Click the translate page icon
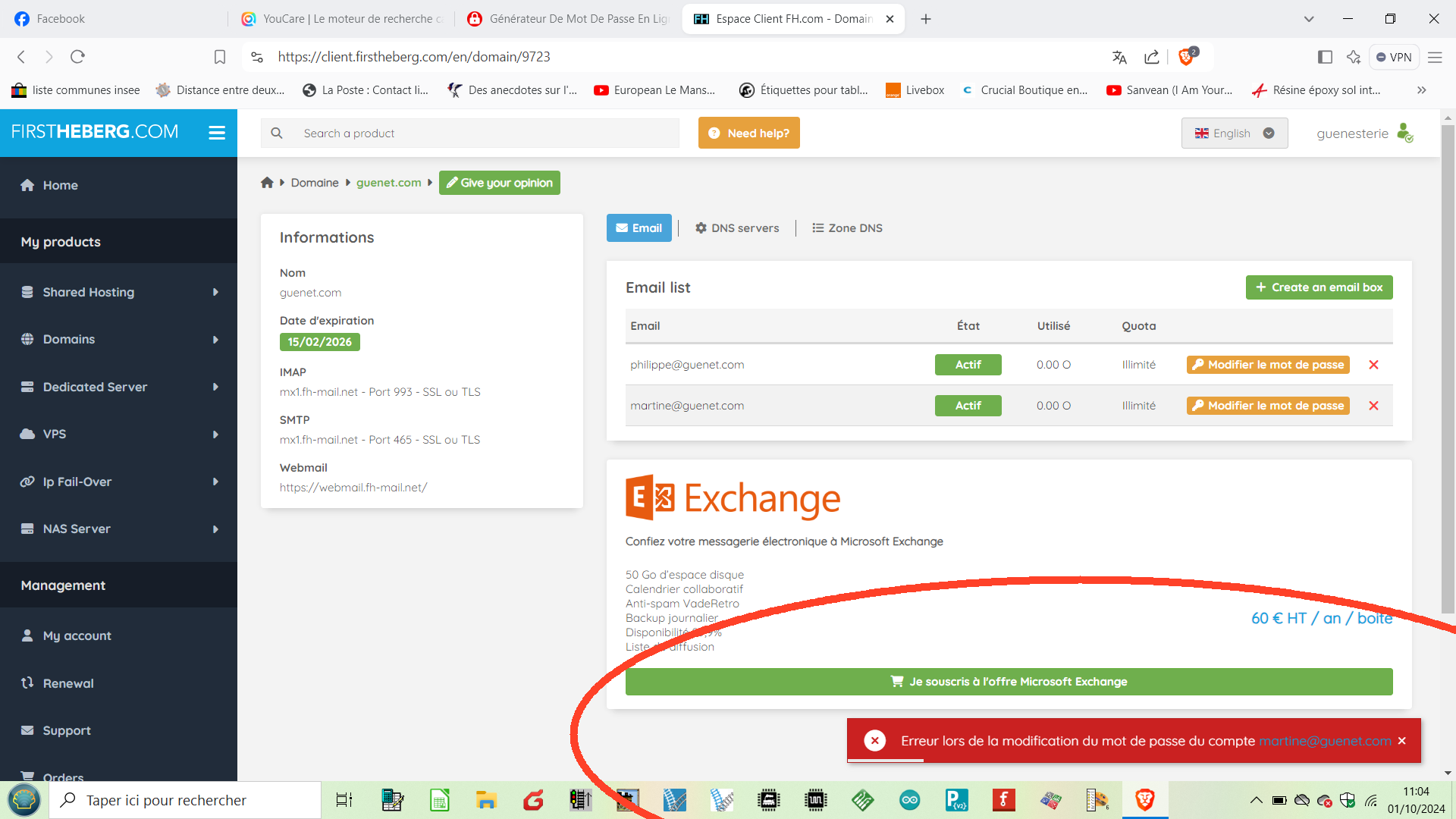The height and width of the screenshot is (819, 1456). [1119, 57]
